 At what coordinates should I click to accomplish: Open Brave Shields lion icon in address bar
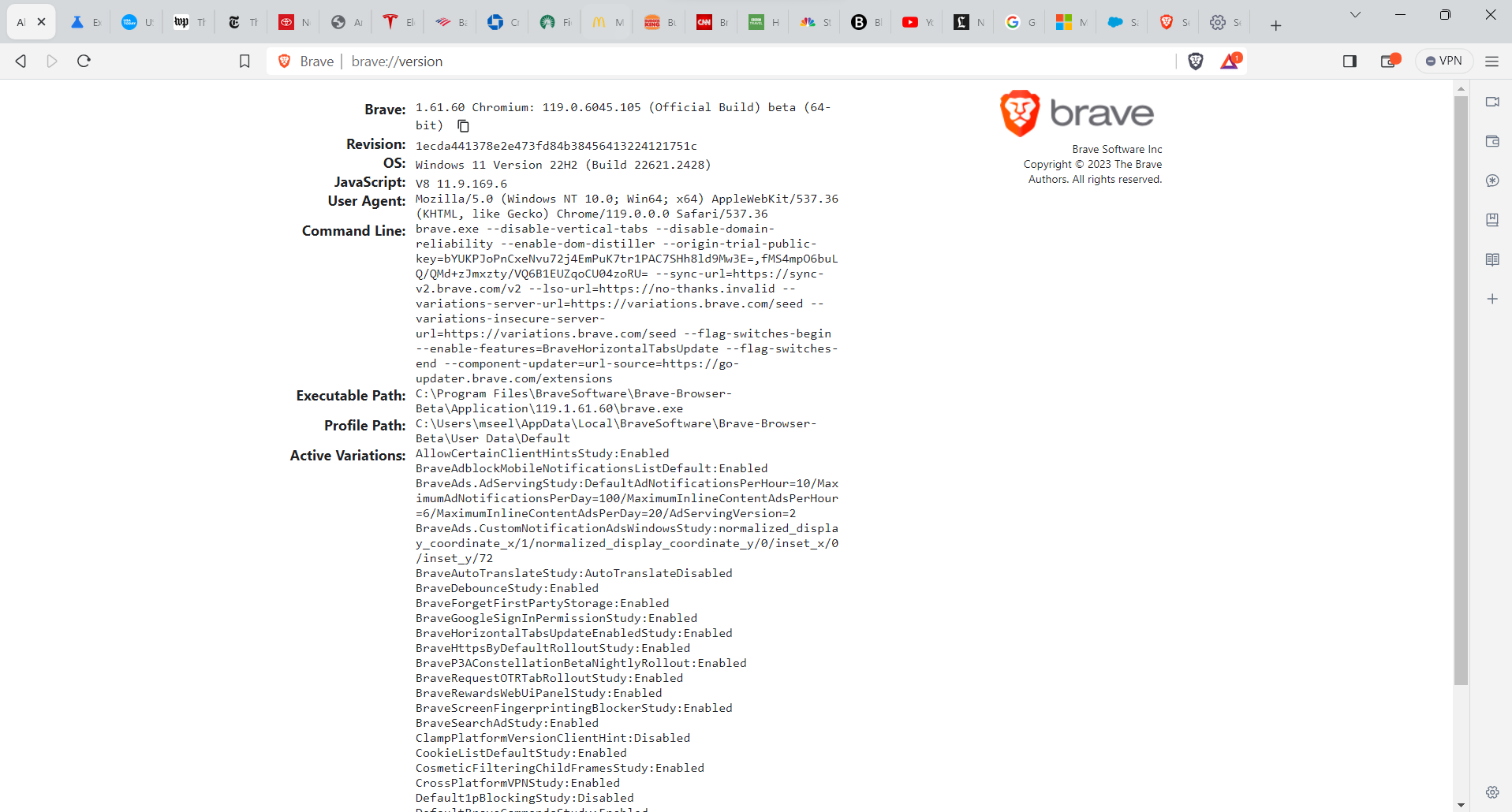click(x=1196, y=61)
